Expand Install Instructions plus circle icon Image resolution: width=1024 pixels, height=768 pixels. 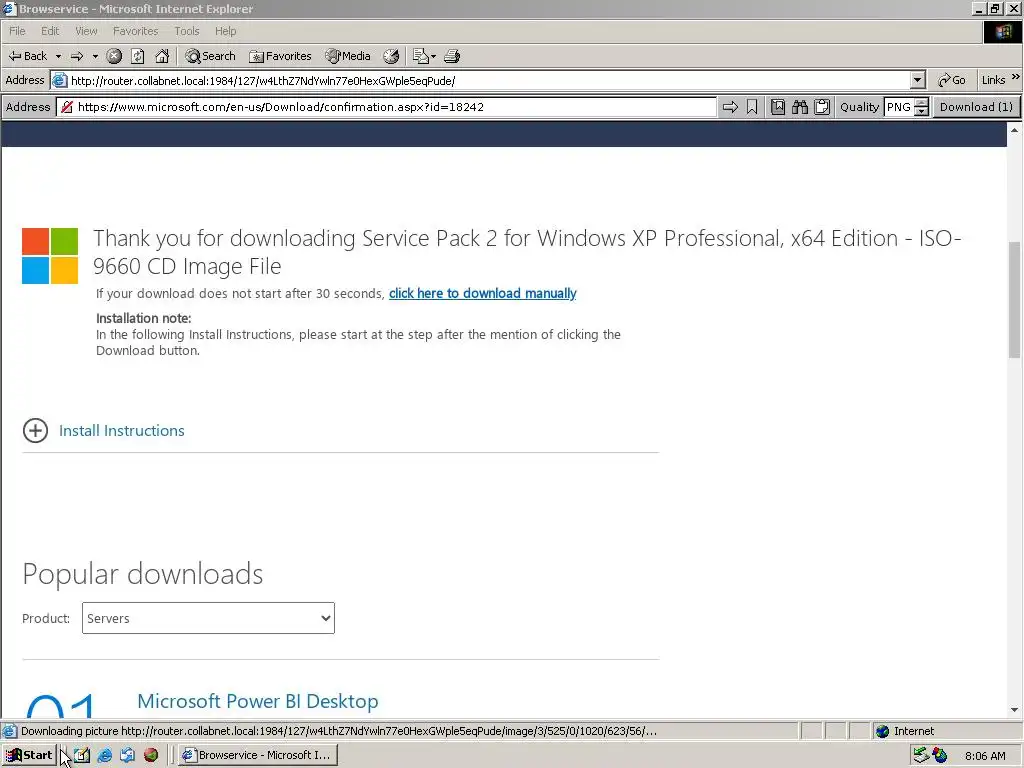pos(35,430)
